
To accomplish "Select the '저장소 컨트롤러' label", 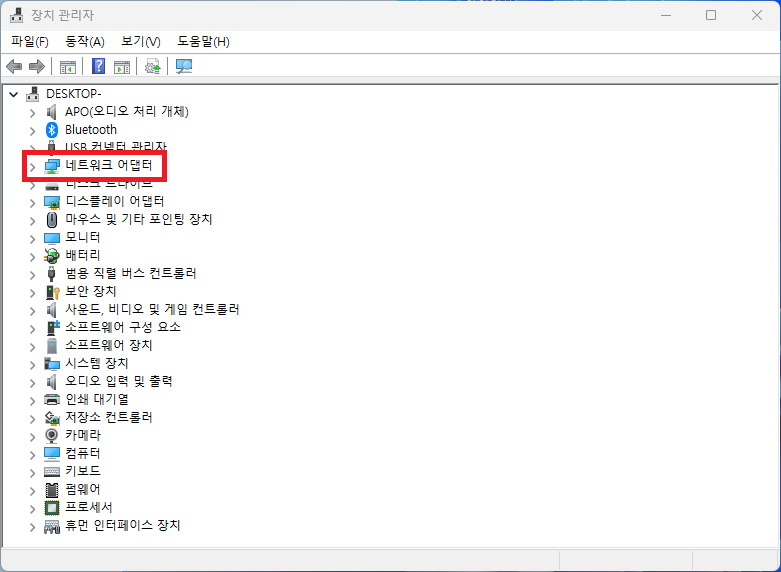I will click(109, 417).
